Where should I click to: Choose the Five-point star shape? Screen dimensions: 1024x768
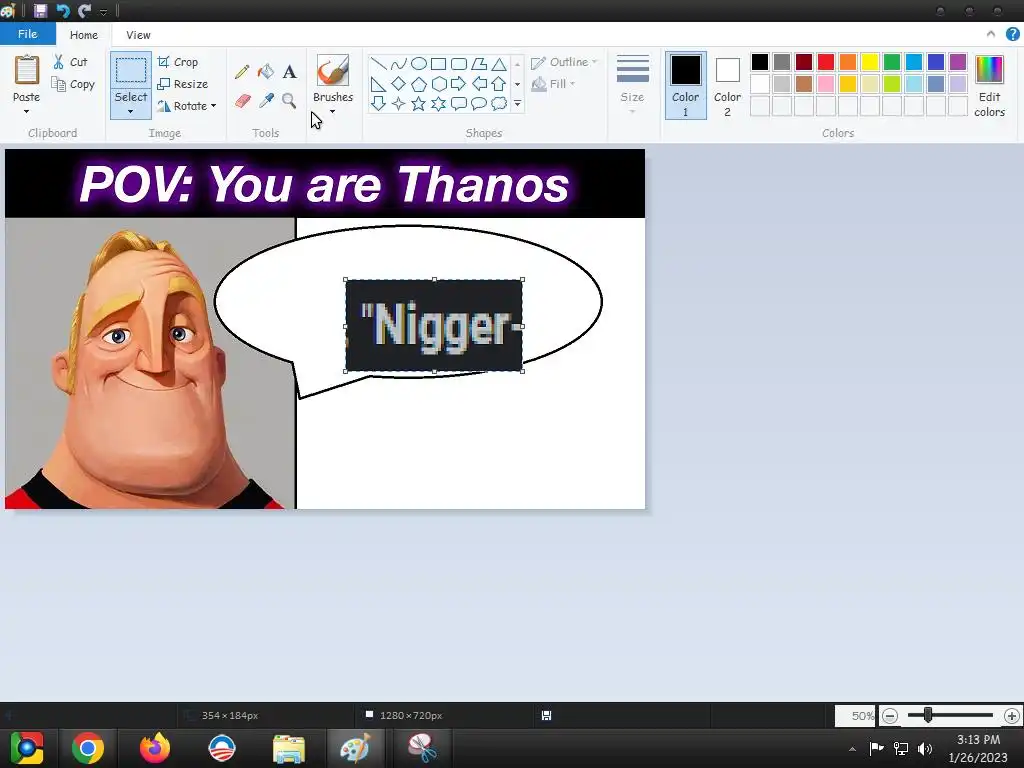coord(419,104)
